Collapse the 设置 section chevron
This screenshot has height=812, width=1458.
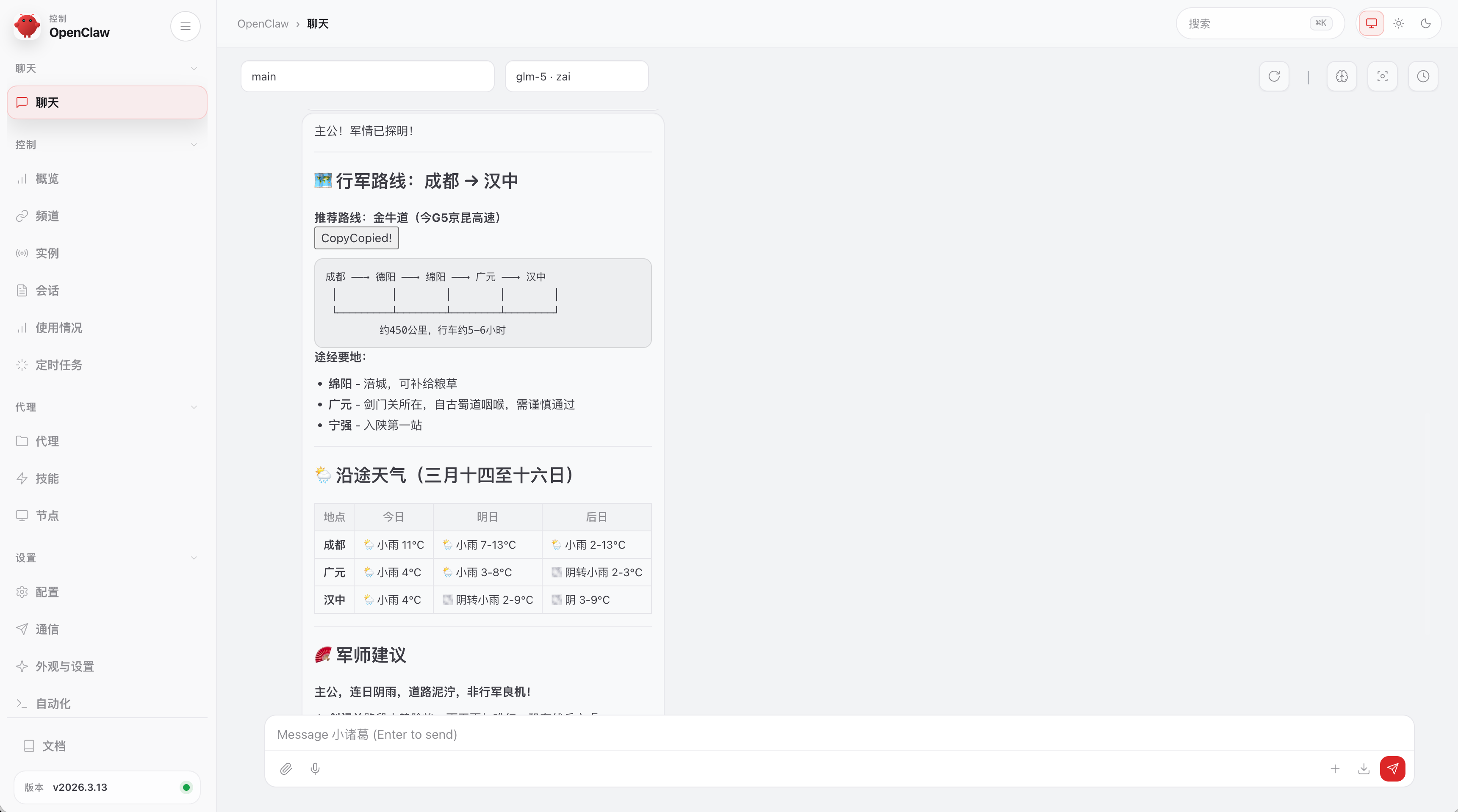[194, 558]
